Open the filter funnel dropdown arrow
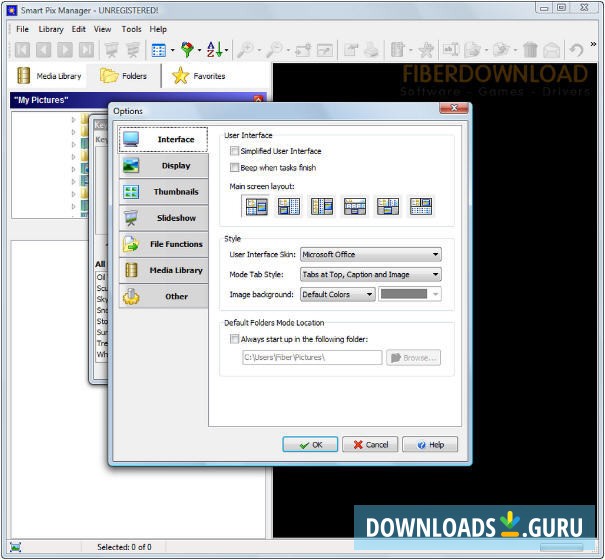 [199, 50]
